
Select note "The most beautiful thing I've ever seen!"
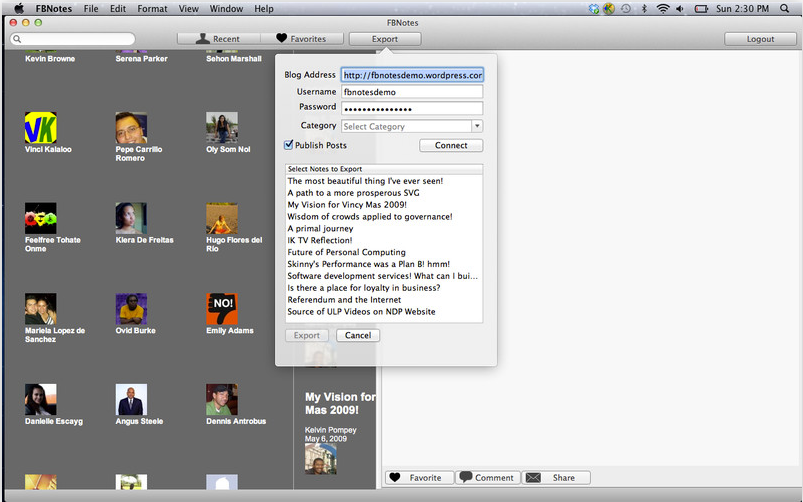point(384,181)
